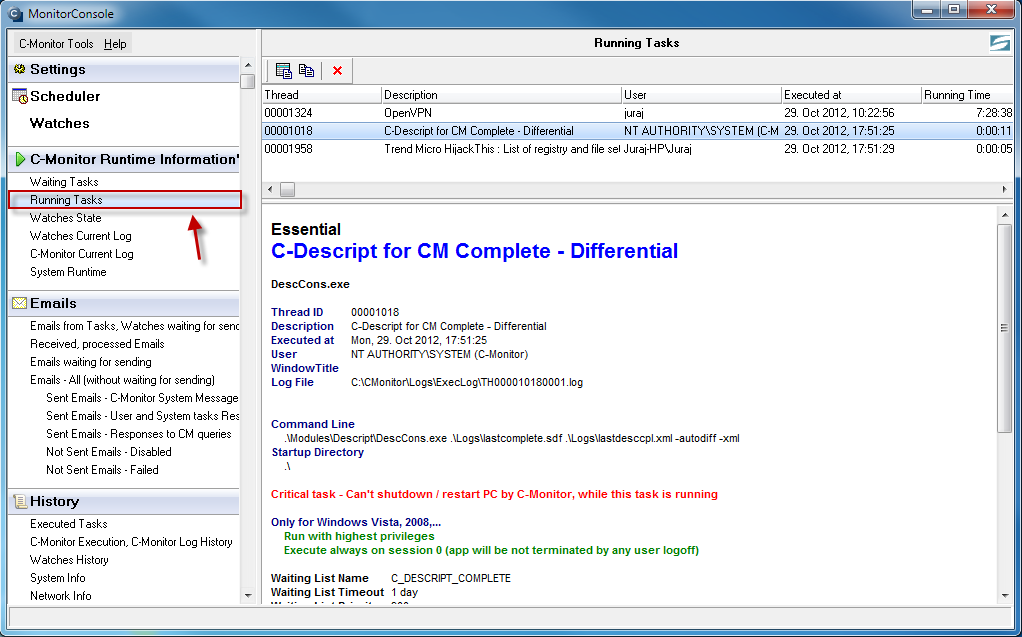Click detail pane scrollbar down arrow
Viewport: 1022px width, 637px height.
tap(1004, 595)
